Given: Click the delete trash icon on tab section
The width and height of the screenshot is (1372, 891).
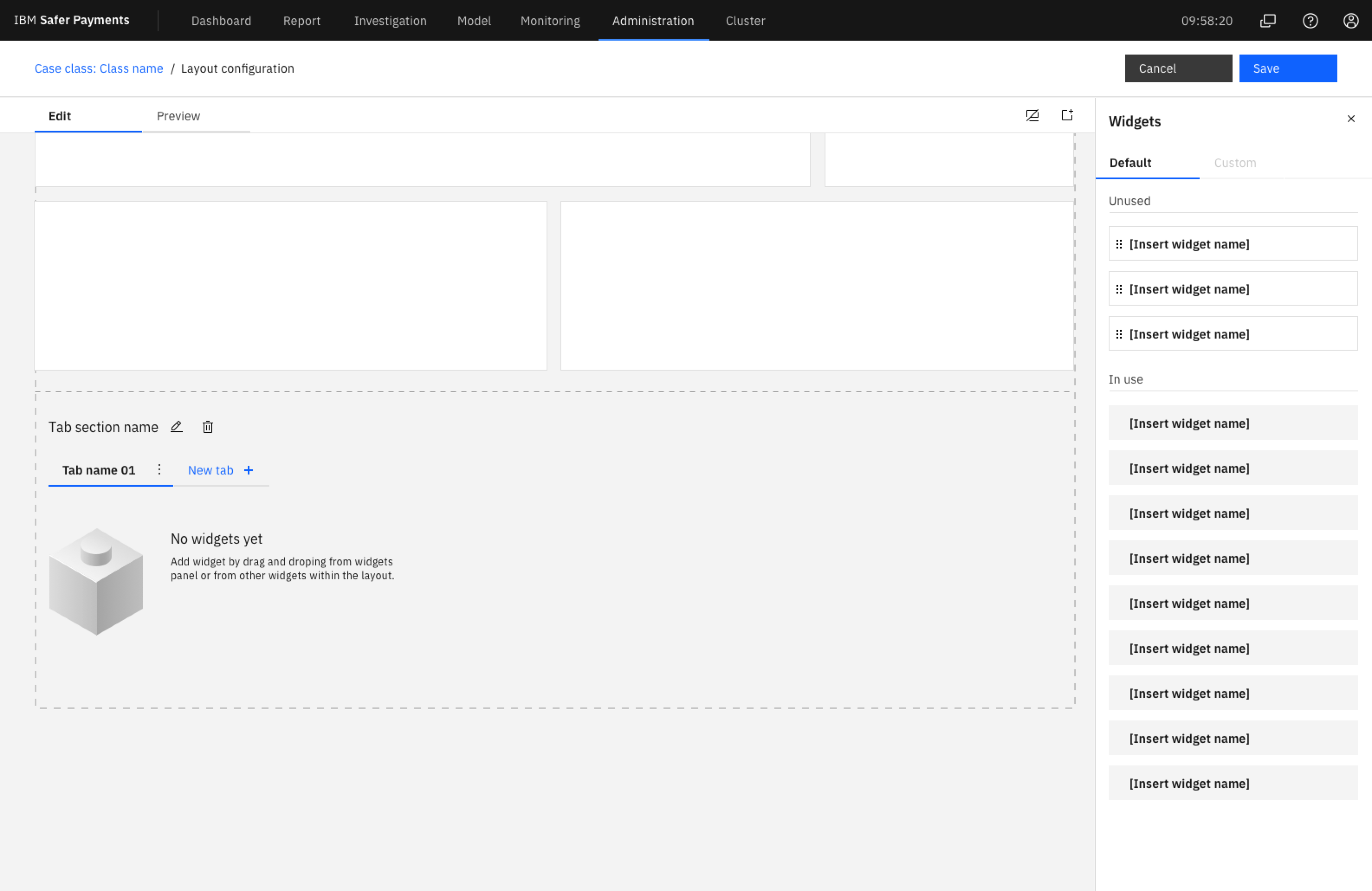Looking at the screenshot, I should tap(207, 427).
